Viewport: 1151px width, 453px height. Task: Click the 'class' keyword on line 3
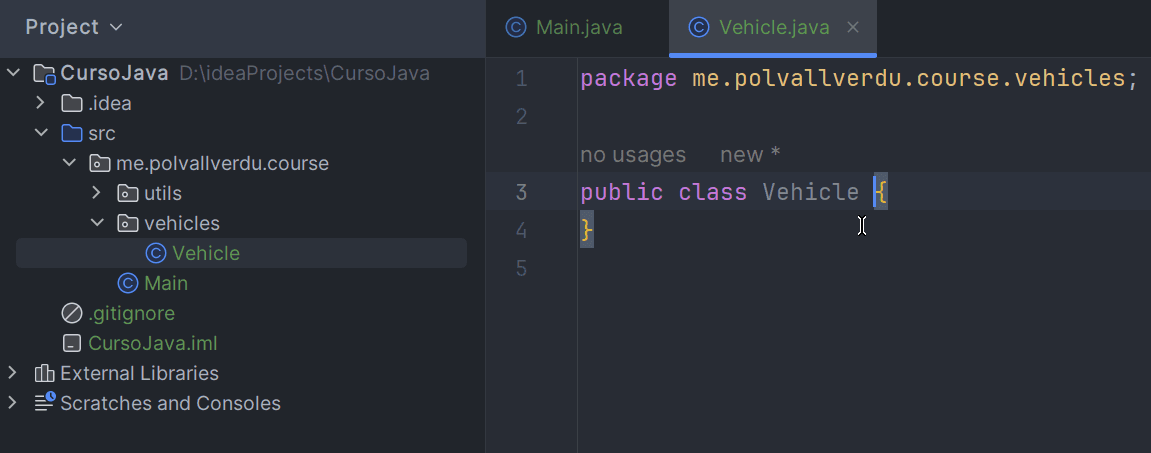[712, 192]
